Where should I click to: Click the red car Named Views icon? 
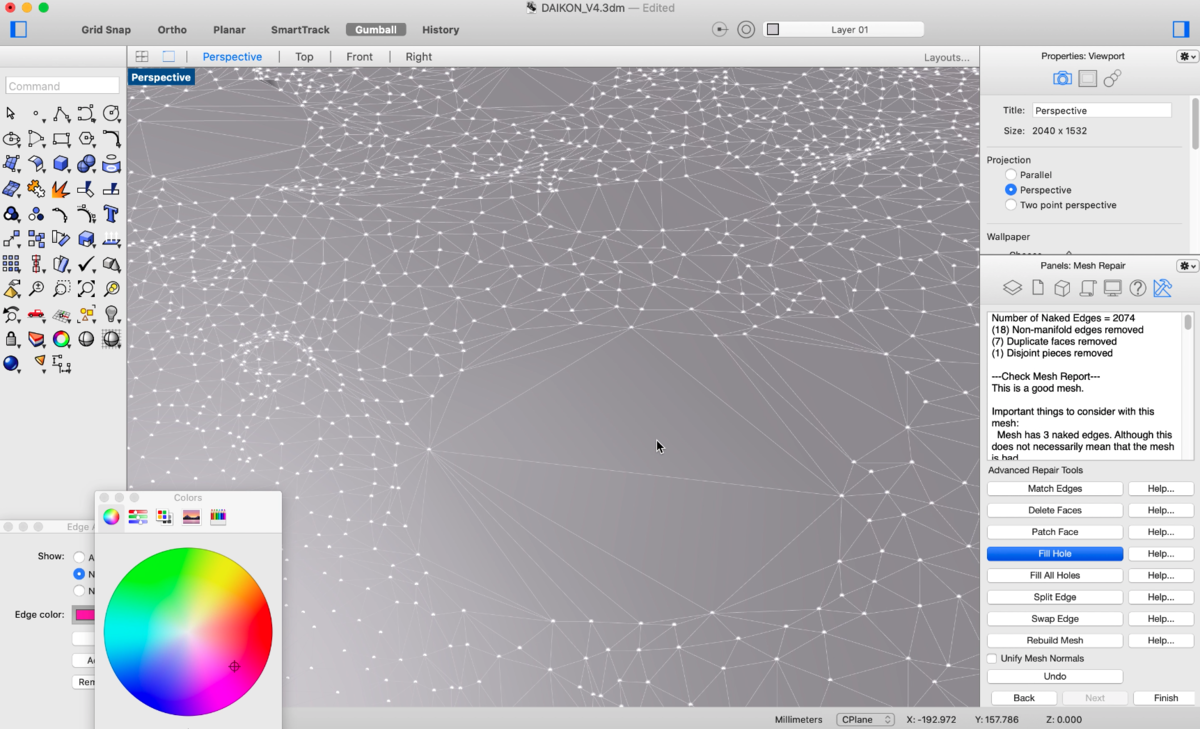click(x=36, y=314)
